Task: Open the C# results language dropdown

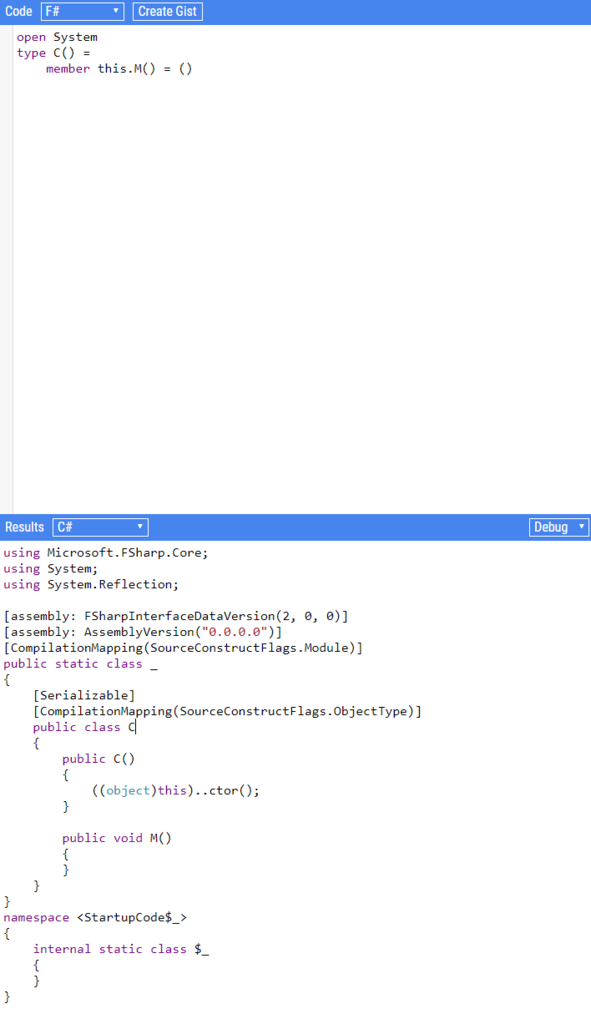Action: pos(100,527)
